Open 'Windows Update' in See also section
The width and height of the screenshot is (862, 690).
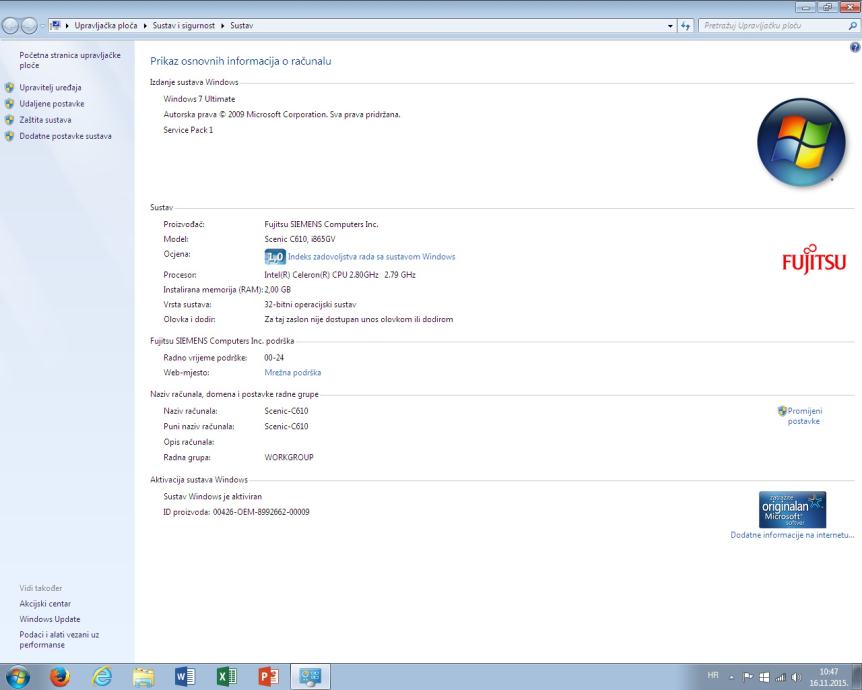49,619
